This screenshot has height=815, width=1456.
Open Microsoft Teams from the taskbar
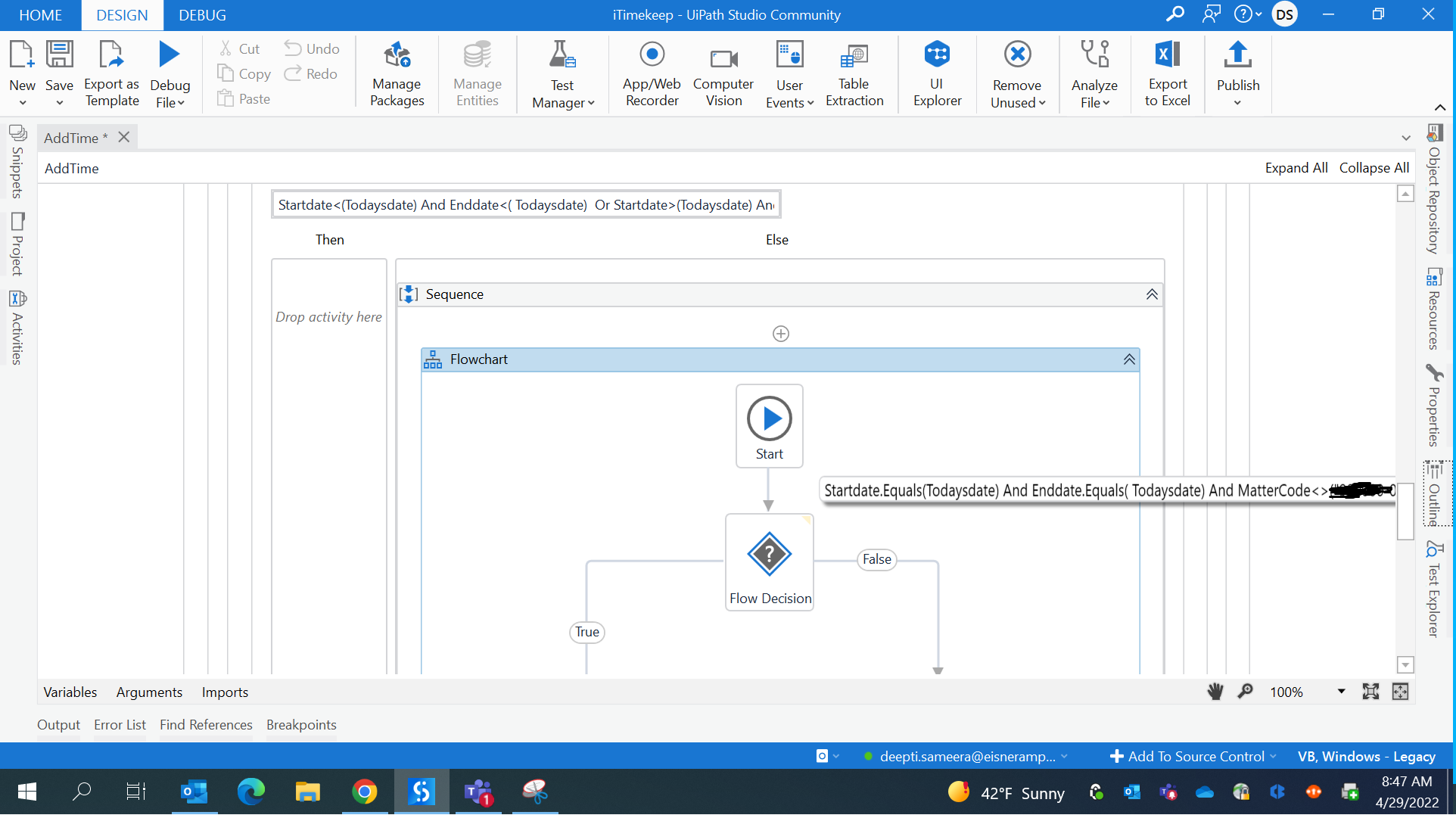coord(478,792)
